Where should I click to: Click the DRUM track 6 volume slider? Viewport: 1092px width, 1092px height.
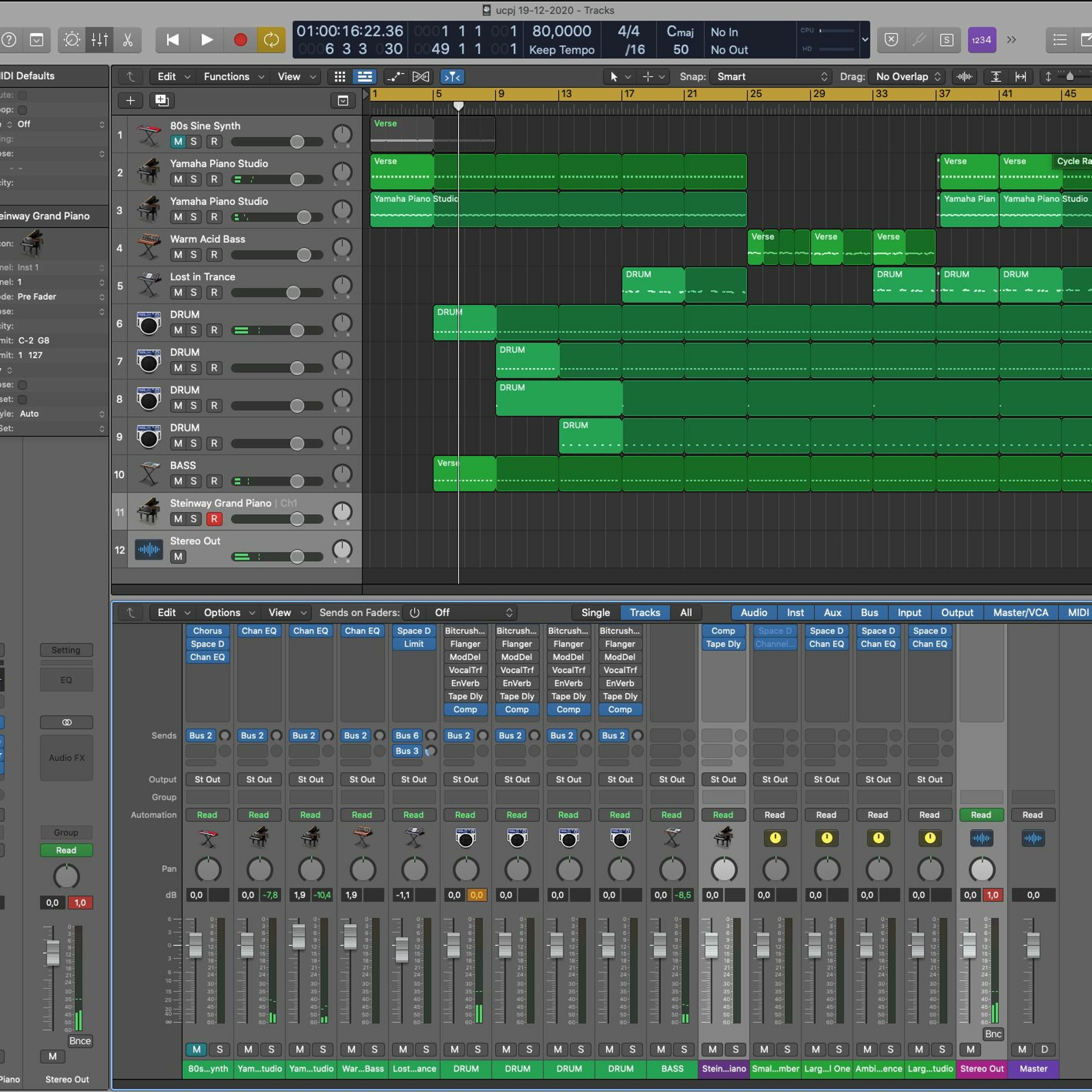pyautogui.click(x=297, y=331)
